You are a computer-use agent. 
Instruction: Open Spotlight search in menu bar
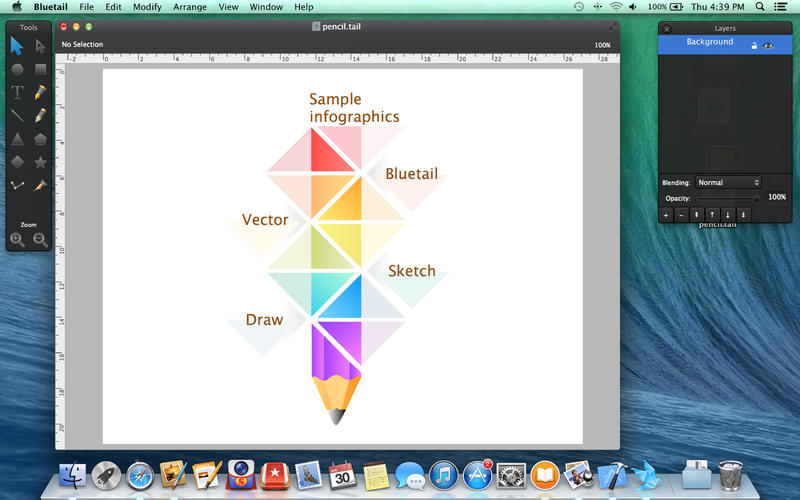[760, 7]
